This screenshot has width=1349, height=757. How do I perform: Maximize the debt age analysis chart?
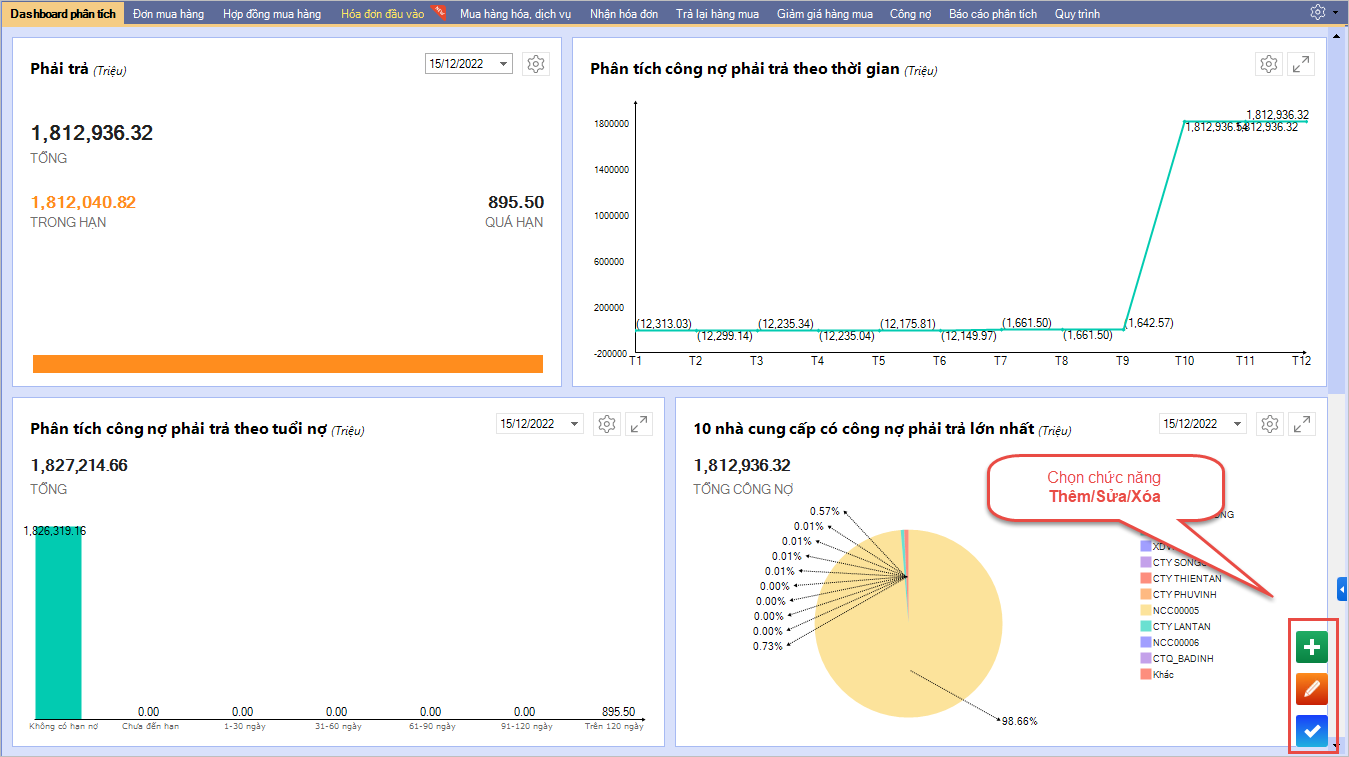tap(638, 424)
